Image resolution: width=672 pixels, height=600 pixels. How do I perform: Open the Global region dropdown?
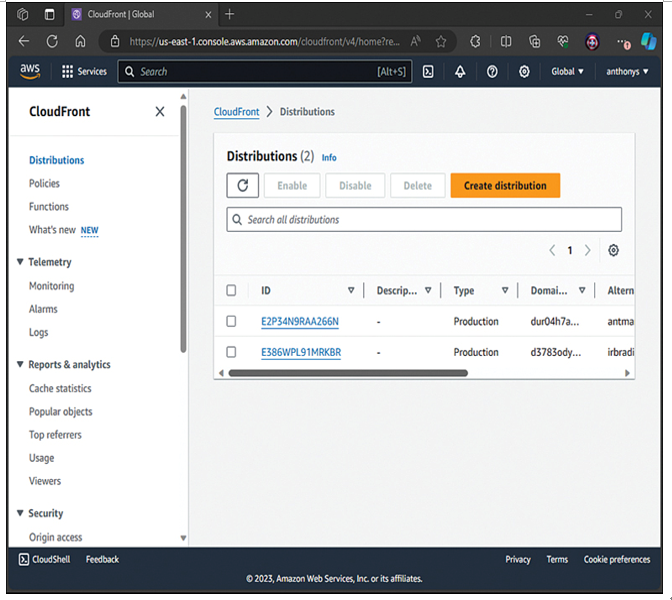[x=567, y=72]
